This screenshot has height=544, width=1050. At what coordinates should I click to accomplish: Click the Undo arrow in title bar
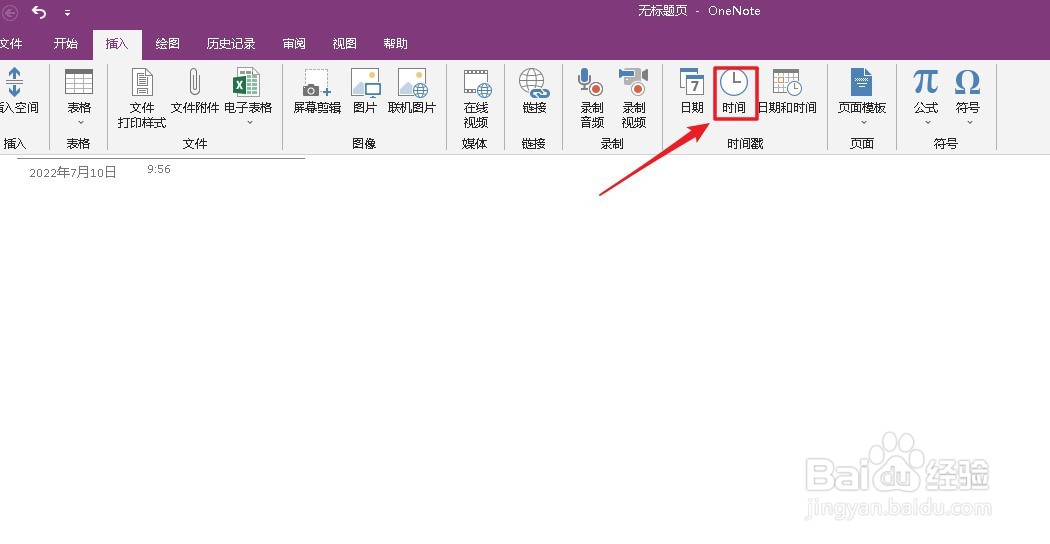(39, 11)
